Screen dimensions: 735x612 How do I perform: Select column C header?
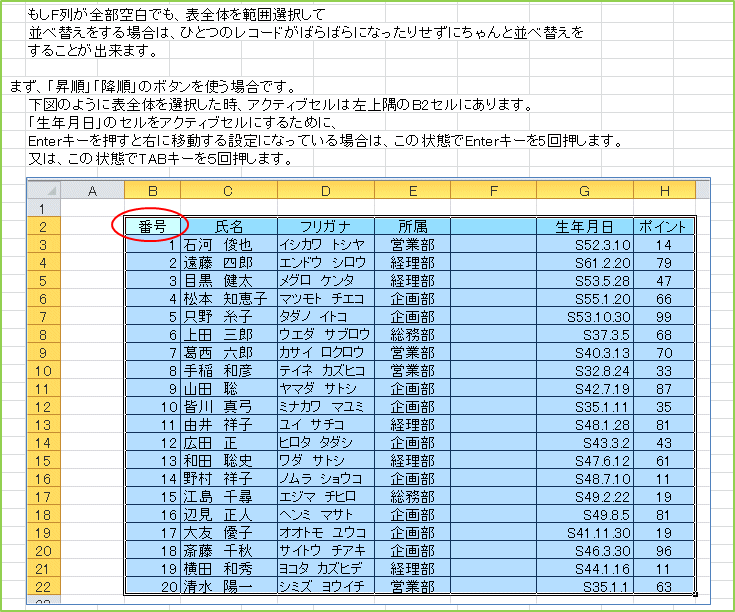pyautogui.click(x=229, y=190)
